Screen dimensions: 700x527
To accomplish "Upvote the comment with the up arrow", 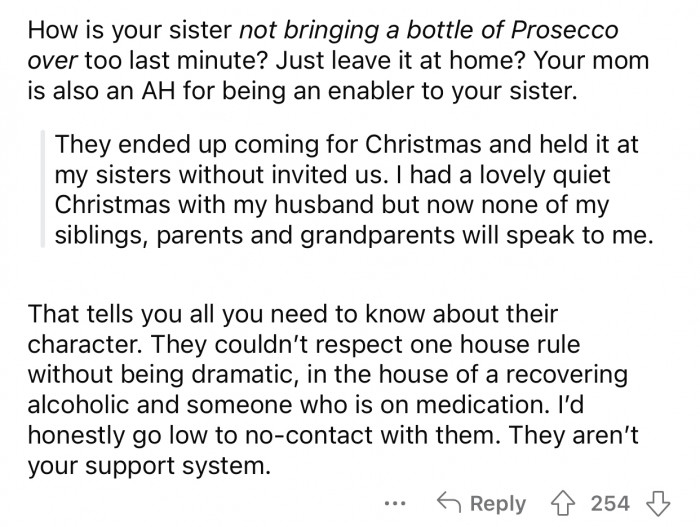I will [564, 504].
